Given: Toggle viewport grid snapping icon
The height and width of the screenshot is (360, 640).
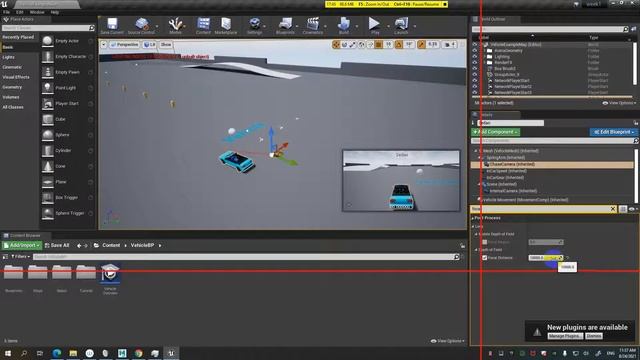Looking at the screenshot, I should [x=378, y=44].
